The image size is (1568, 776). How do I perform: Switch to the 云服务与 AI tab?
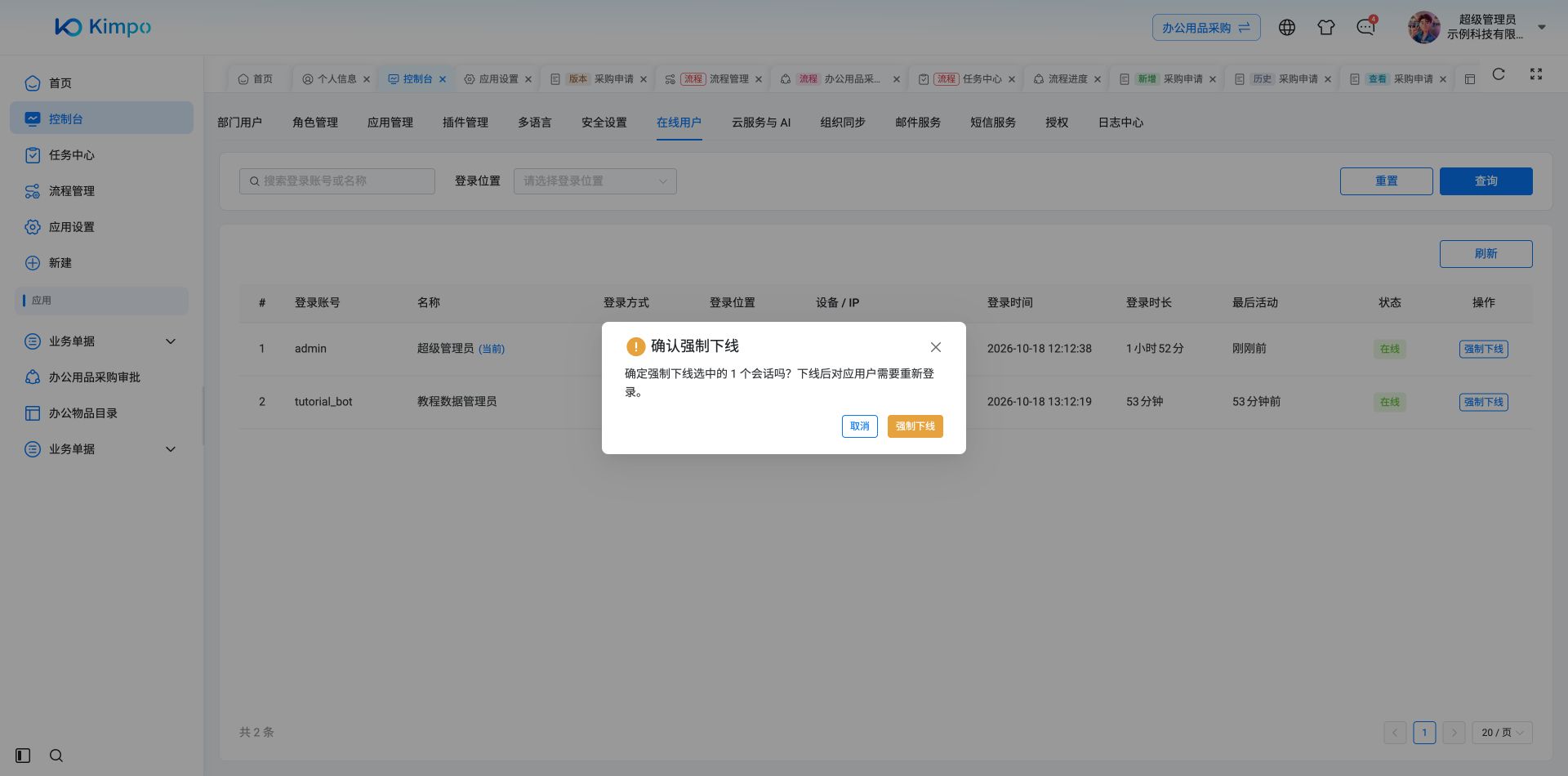click(761, 122)
